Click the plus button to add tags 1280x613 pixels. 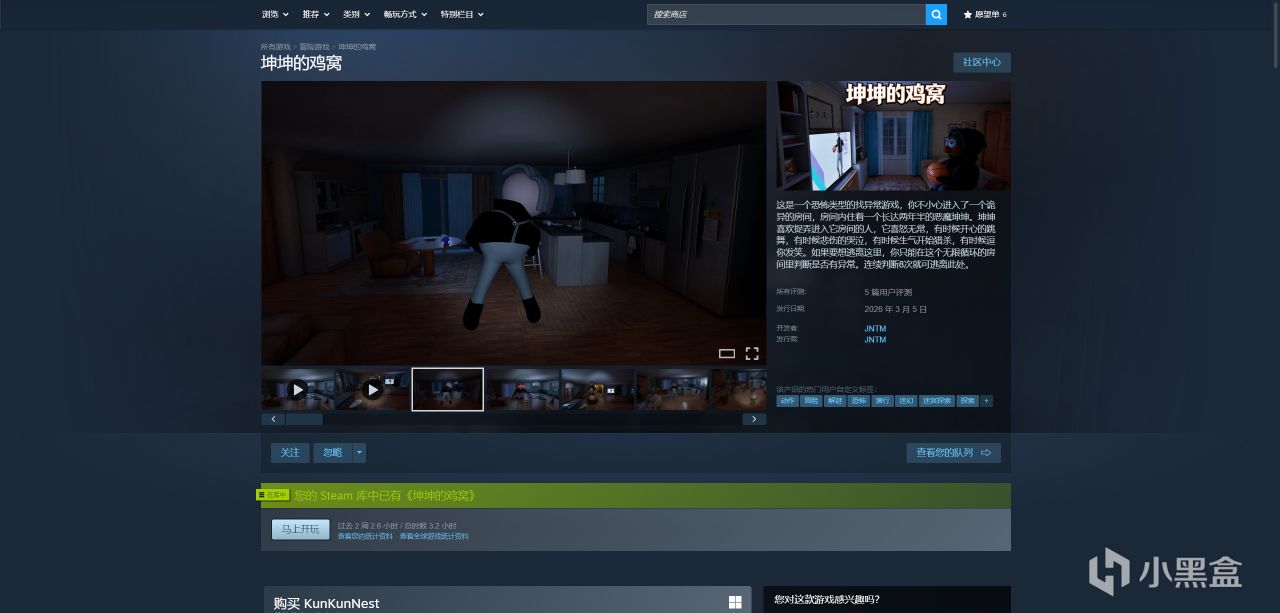[x=986, y=401]
